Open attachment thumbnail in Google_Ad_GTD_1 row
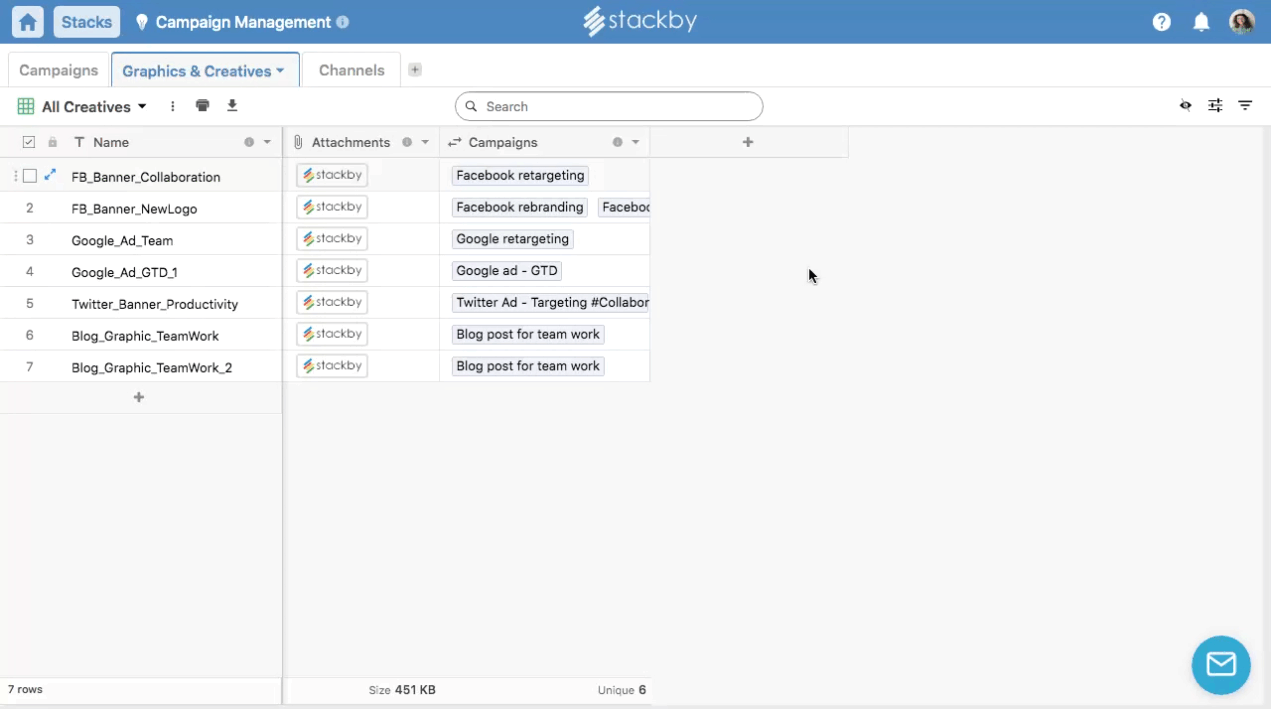The height and width of the screenshot is (709, 1271). [332, 270]
